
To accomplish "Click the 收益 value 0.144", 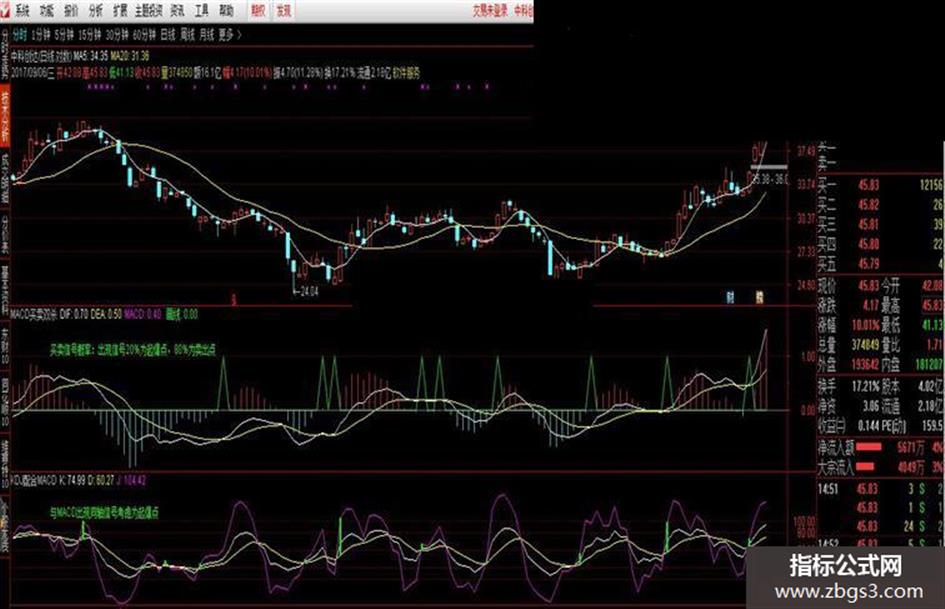I will tap(870, 426).
